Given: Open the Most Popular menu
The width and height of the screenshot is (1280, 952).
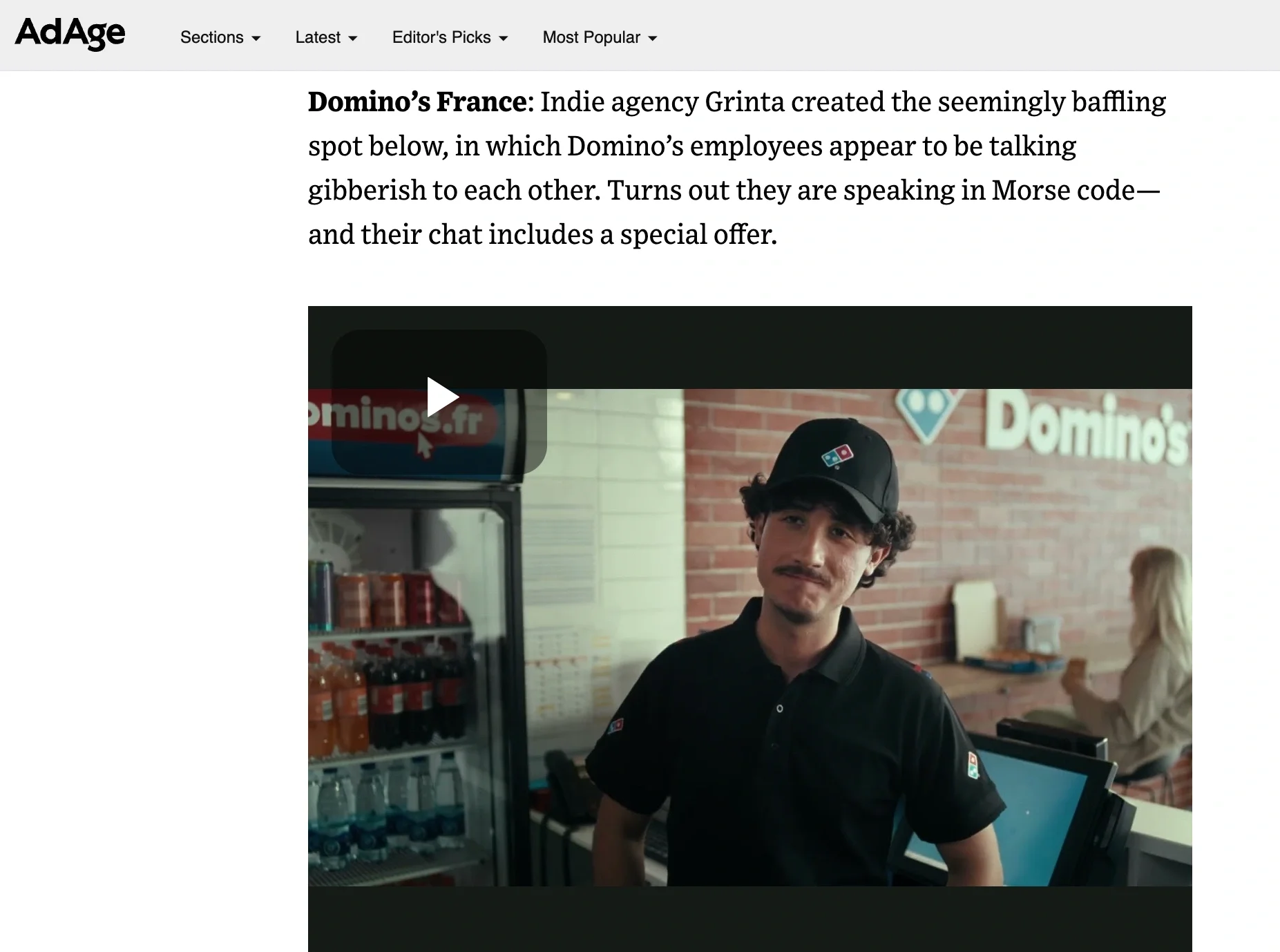Looking at the screenshot, I should (x=600, y=37).
